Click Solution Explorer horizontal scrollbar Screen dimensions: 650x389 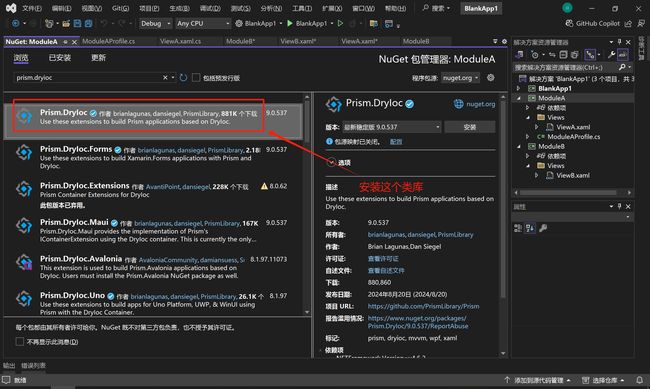pos(568,192)
